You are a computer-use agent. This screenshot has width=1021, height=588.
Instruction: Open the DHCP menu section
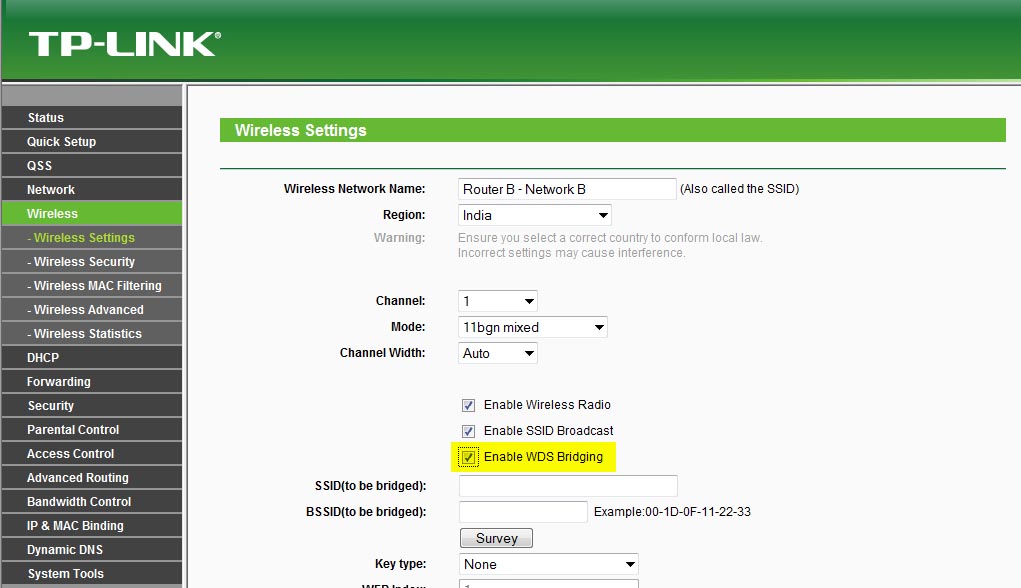[92, 358]
